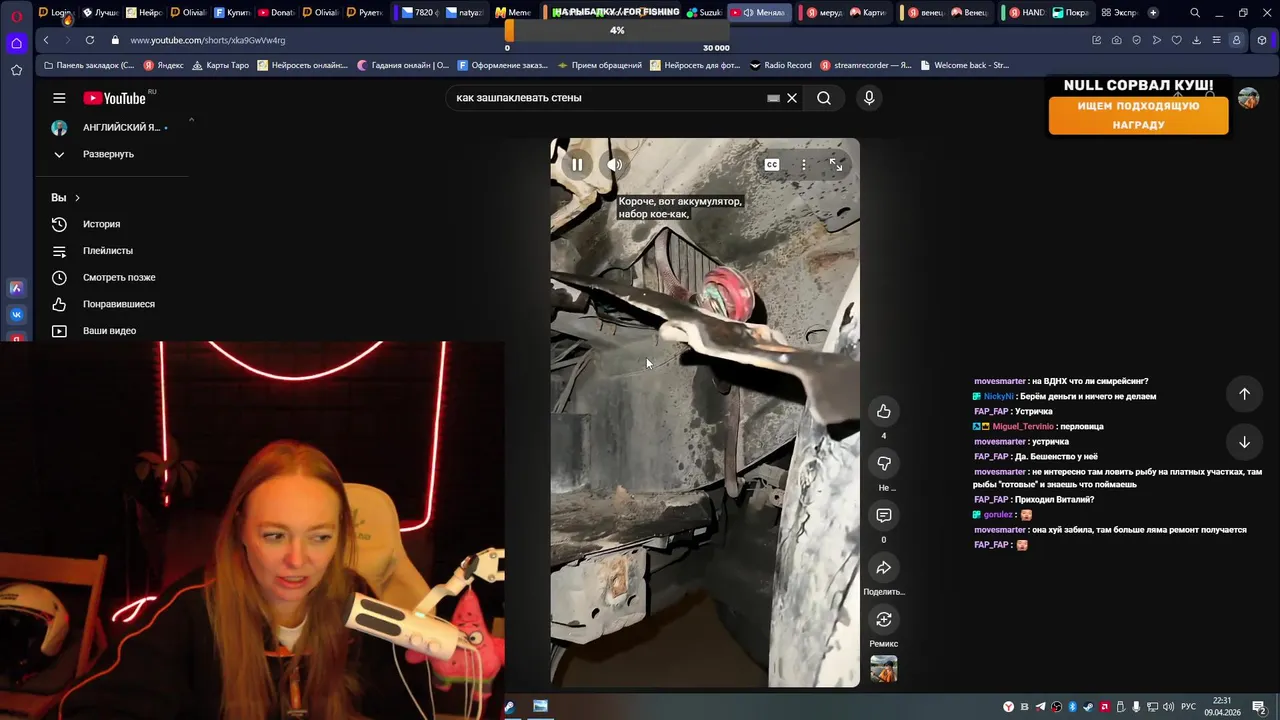Focus the YouTube search input field

pyautogui.click(x=605, y=98)
